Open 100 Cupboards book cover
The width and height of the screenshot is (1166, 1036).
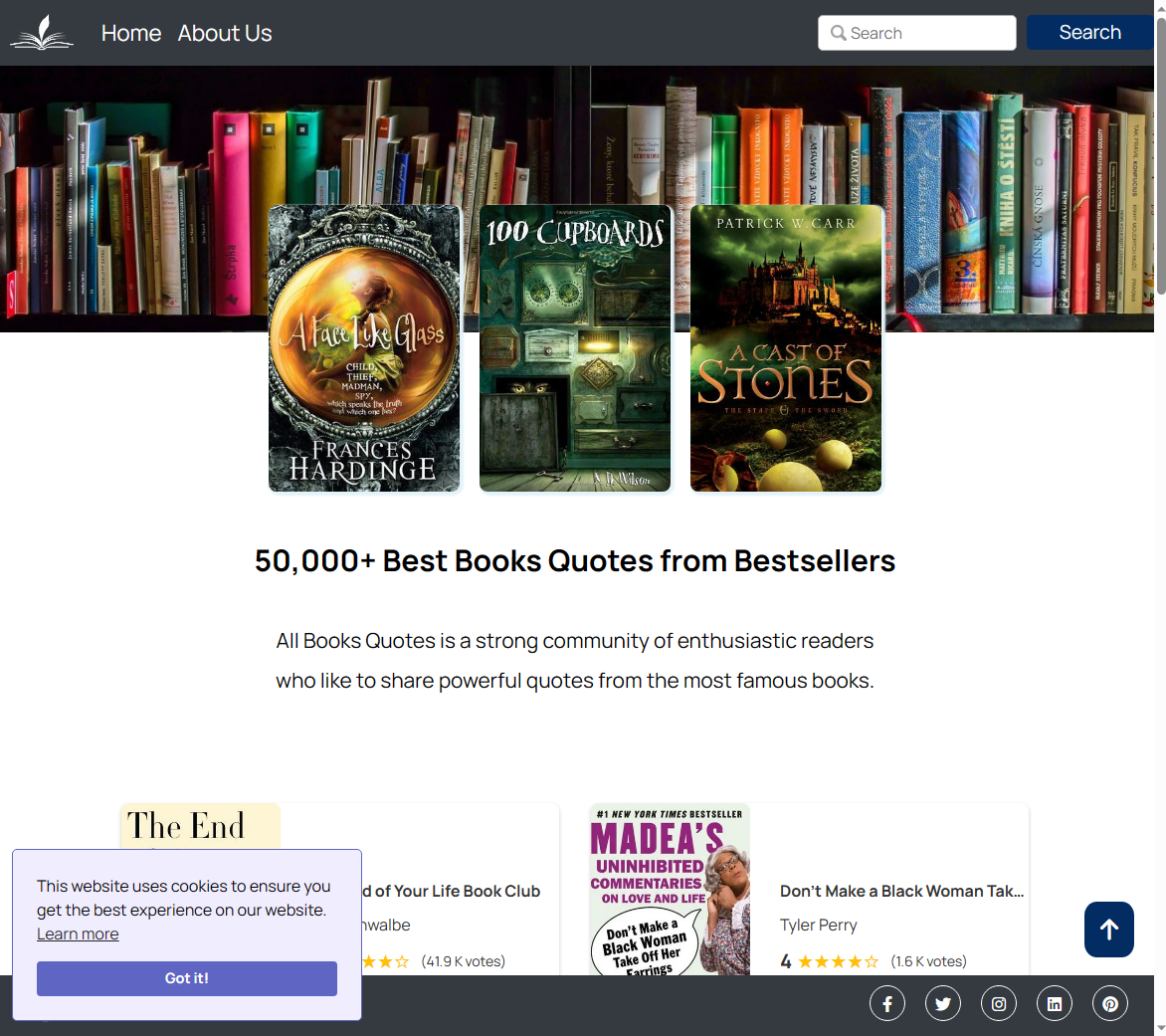tap(575, 348)
